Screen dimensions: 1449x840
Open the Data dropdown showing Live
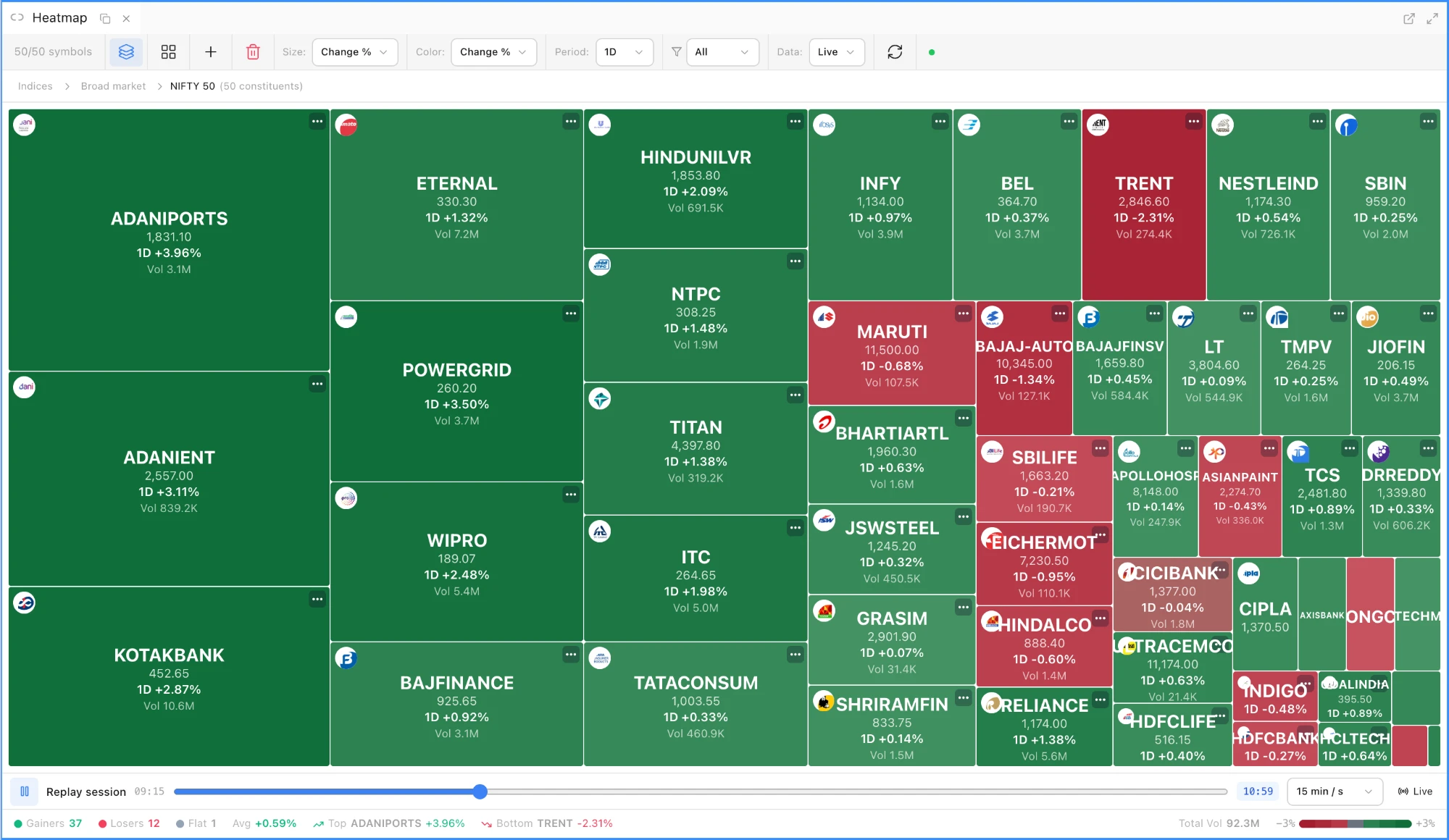837,52
